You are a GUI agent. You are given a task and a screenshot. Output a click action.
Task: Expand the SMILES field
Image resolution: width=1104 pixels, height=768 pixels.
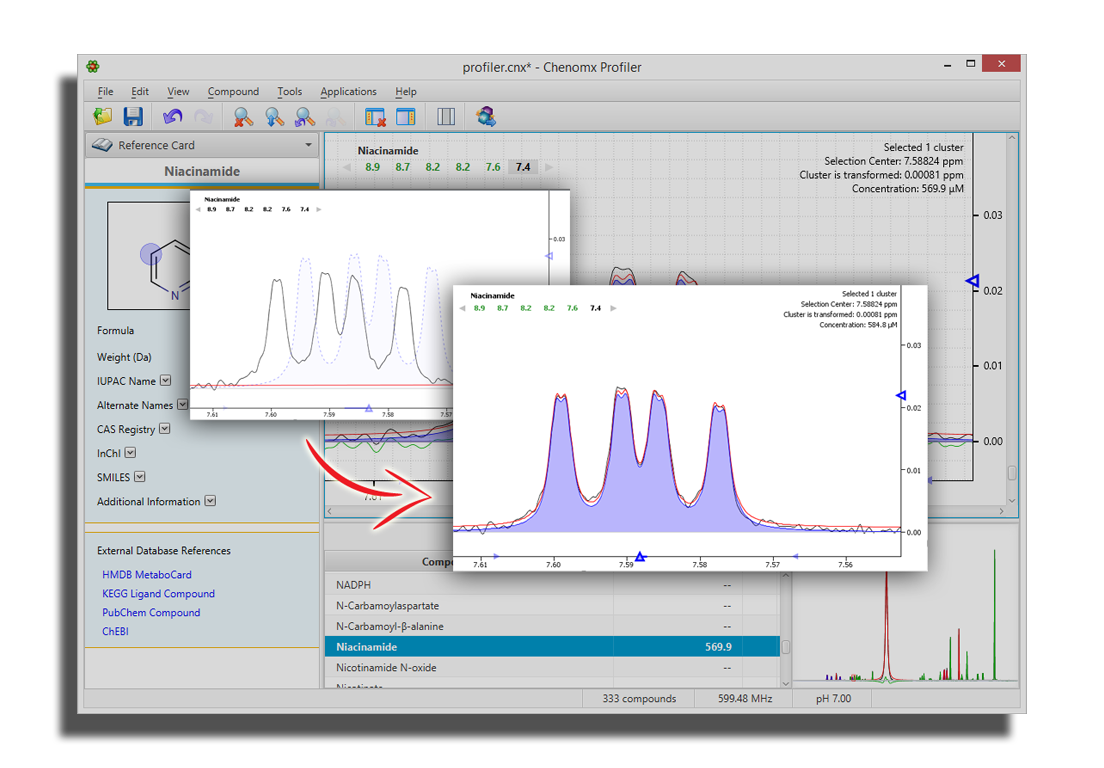tap(139, 477)
